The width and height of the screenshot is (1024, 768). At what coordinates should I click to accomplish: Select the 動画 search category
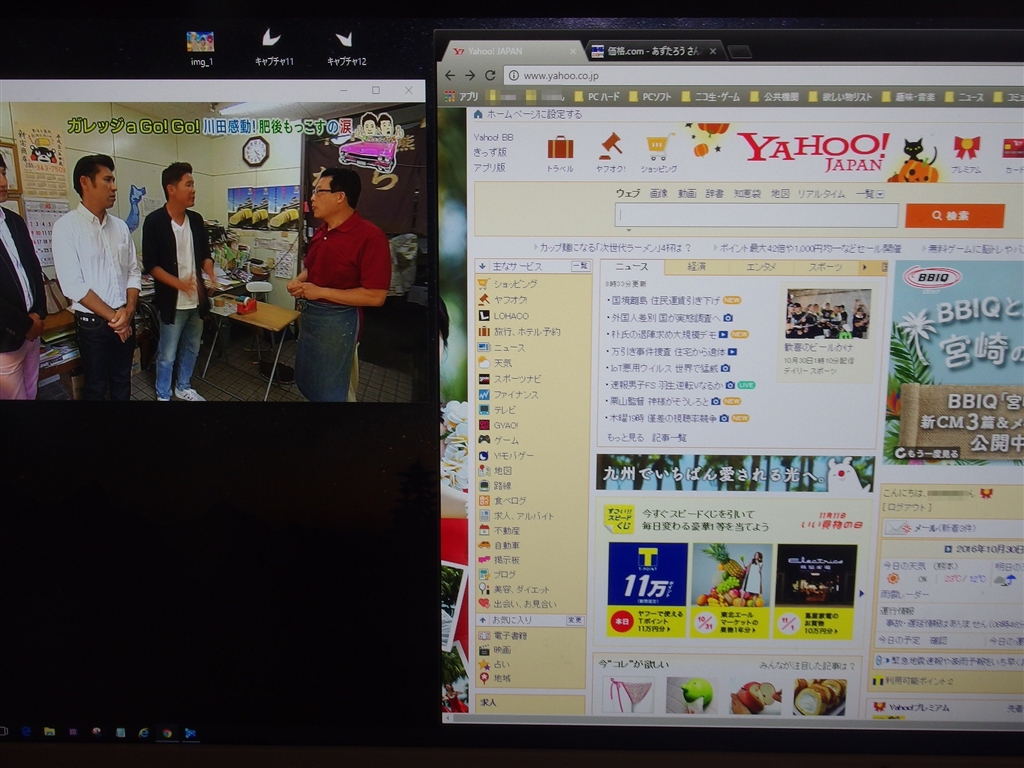pyautogui.click(x=686, y=193)
